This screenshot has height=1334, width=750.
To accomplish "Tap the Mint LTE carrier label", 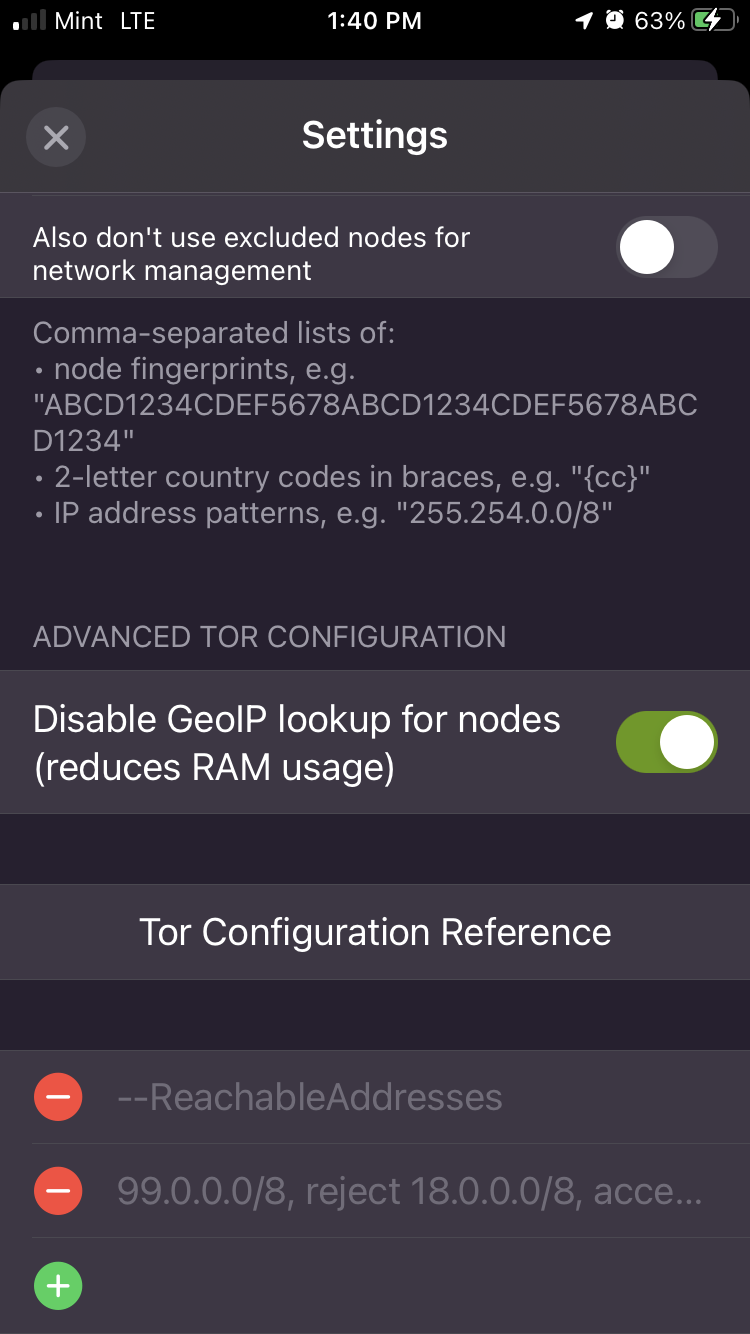I will coord(105,21).
